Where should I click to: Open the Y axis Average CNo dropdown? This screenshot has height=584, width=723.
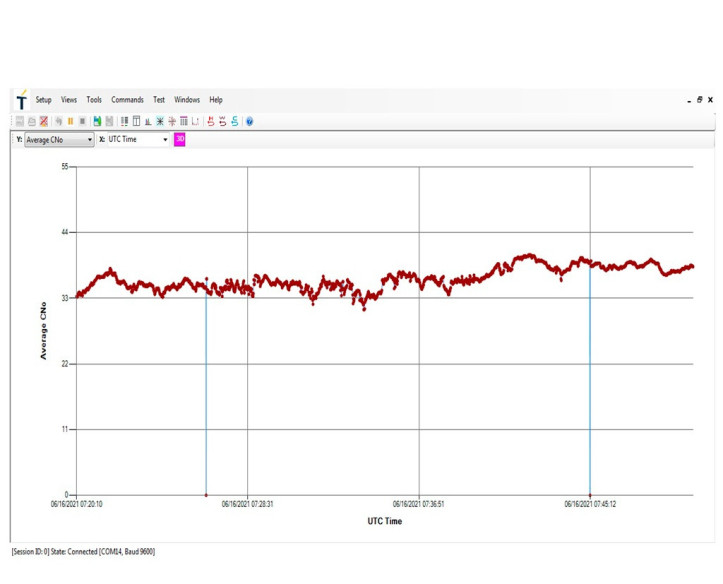tap(90, 140)
